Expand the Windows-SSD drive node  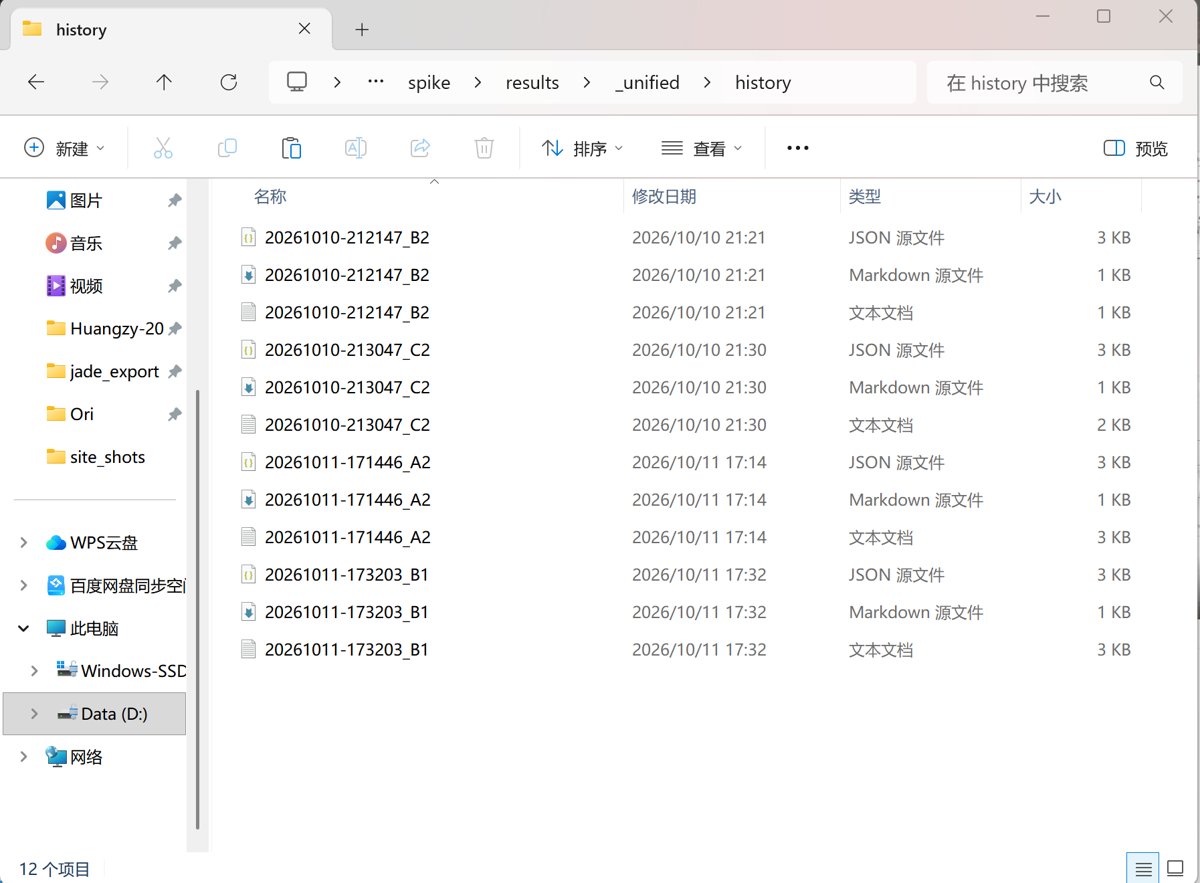(35, 671)
